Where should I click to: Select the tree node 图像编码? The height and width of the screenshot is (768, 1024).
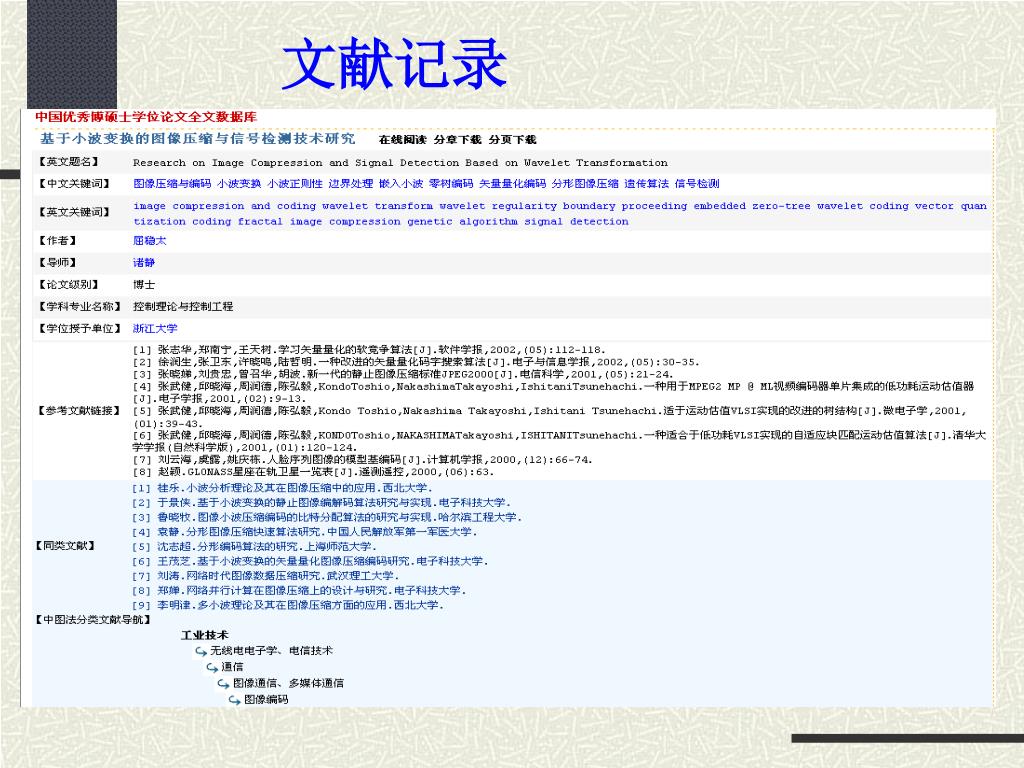click(266, 699)
